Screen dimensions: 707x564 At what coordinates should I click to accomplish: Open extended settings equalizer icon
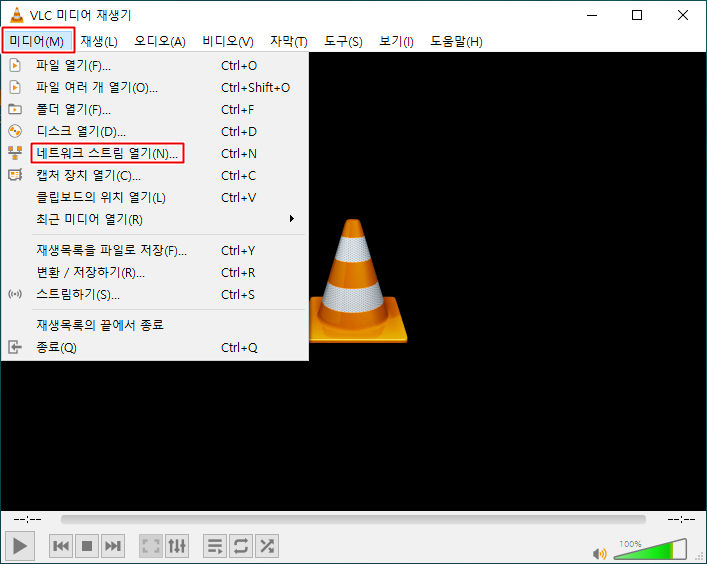pyautogui.click(x=177, y=546)
